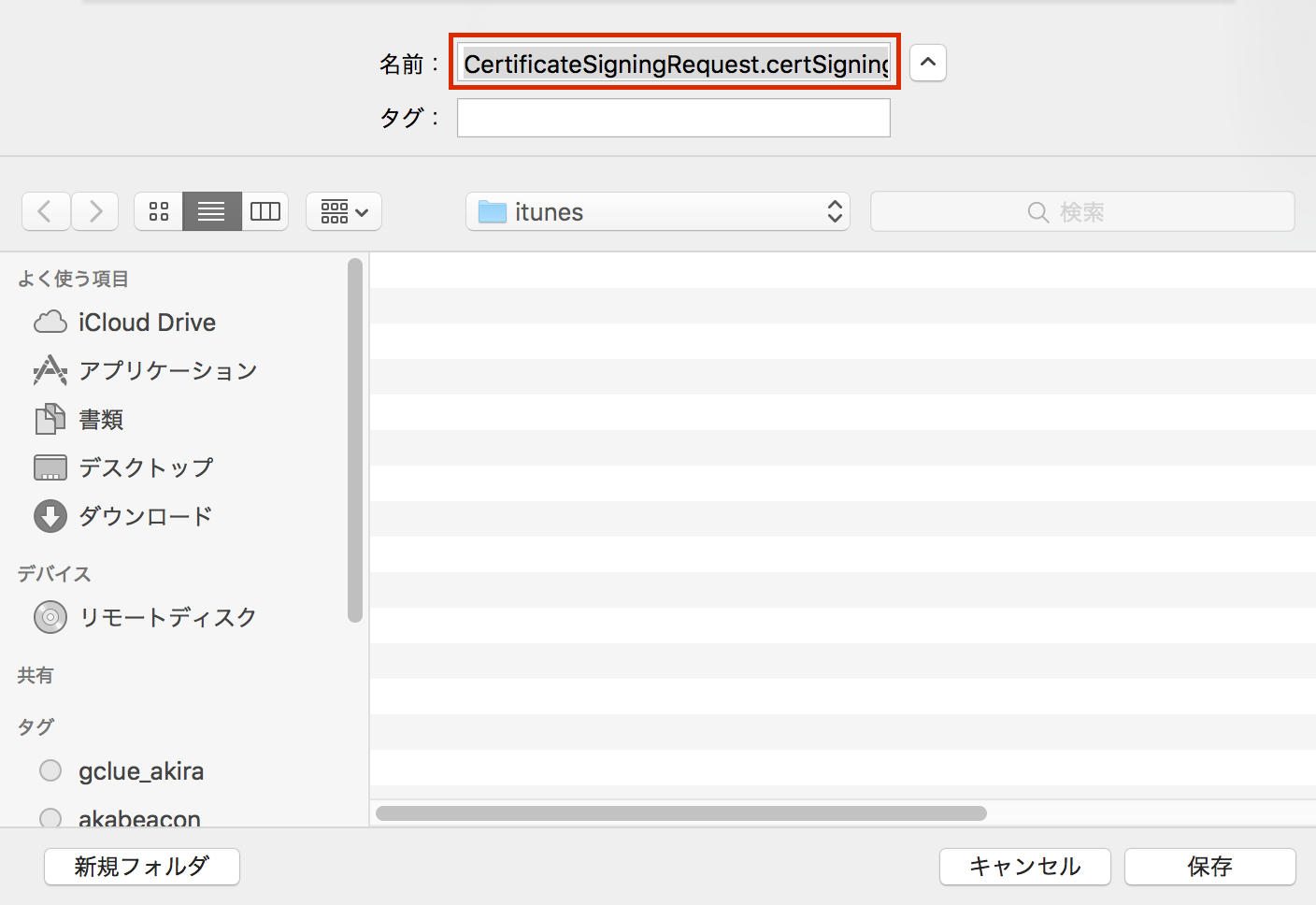
Task: Click the horizontal scrollbar in file list
Action: tap(680, 813)
